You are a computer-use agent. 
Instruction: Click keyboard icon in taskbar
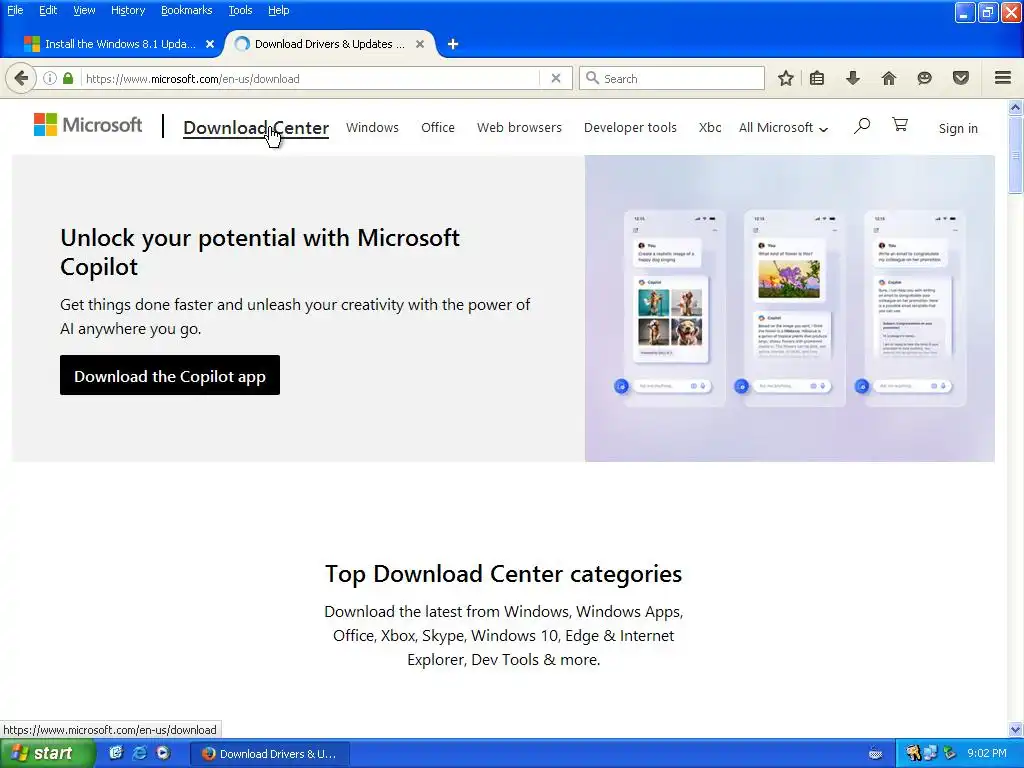876,754
